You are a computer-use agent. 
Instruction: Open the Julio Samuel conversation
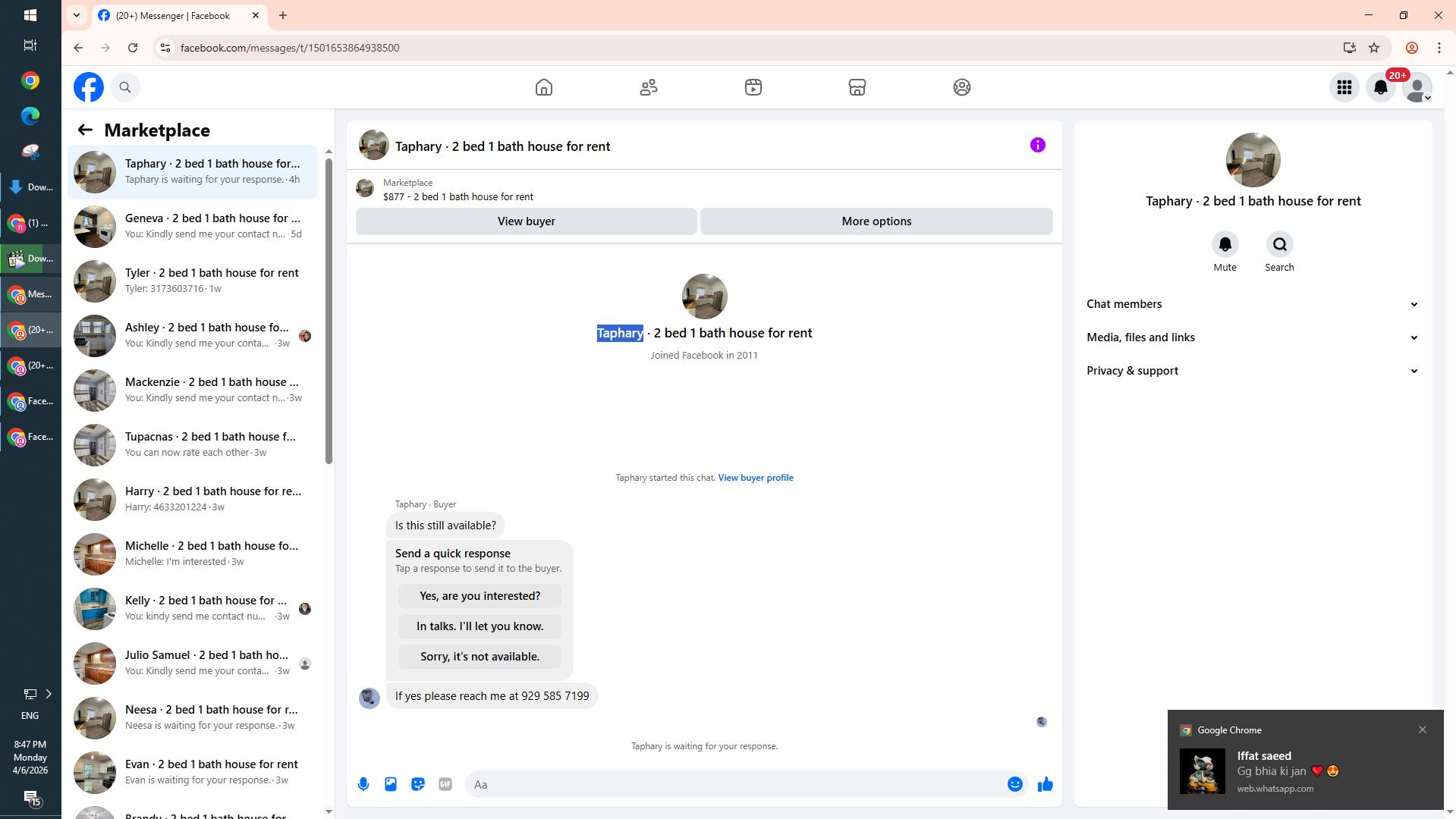193,664
